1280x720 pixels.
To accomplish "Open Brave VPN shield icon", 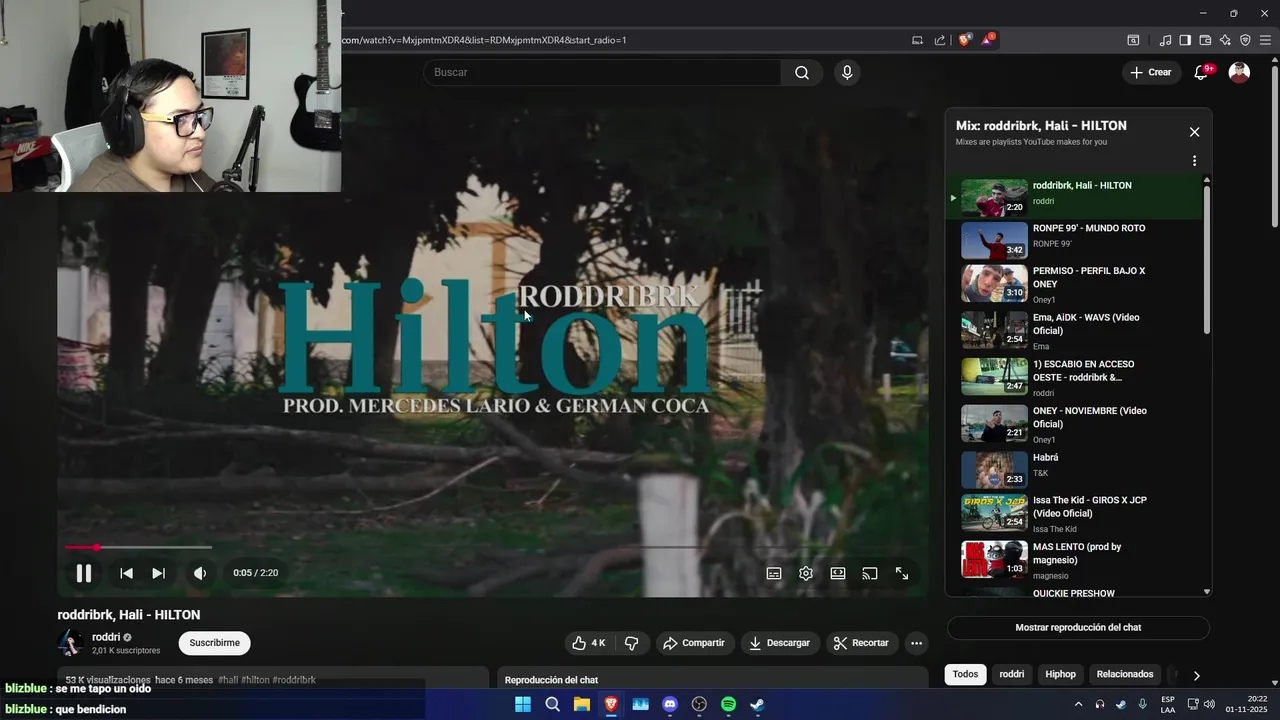I will coord(1245,40).
